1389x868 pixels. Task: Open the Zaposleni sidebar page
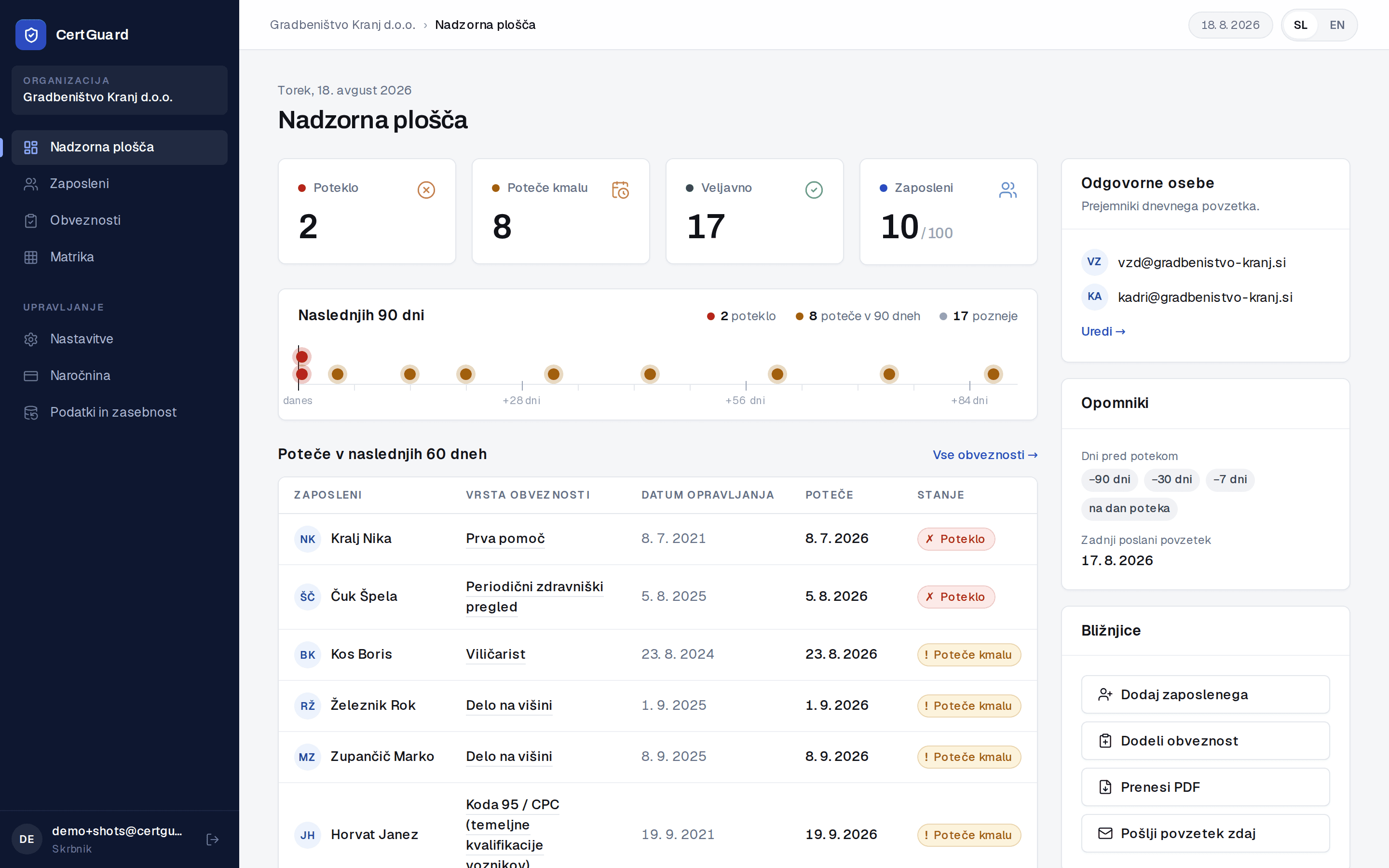(x=120, y=184)
